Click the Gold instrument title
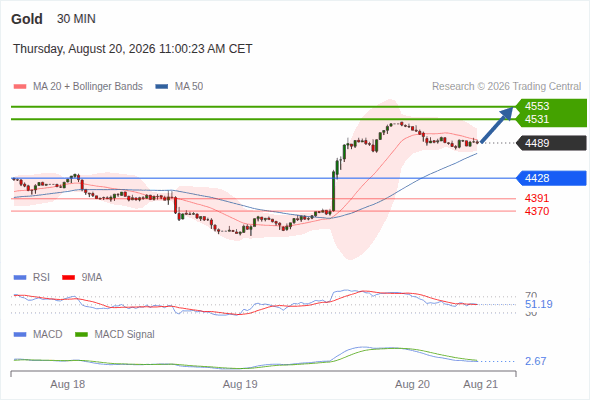This screenshot has height=400, width=590. [27, 19]
